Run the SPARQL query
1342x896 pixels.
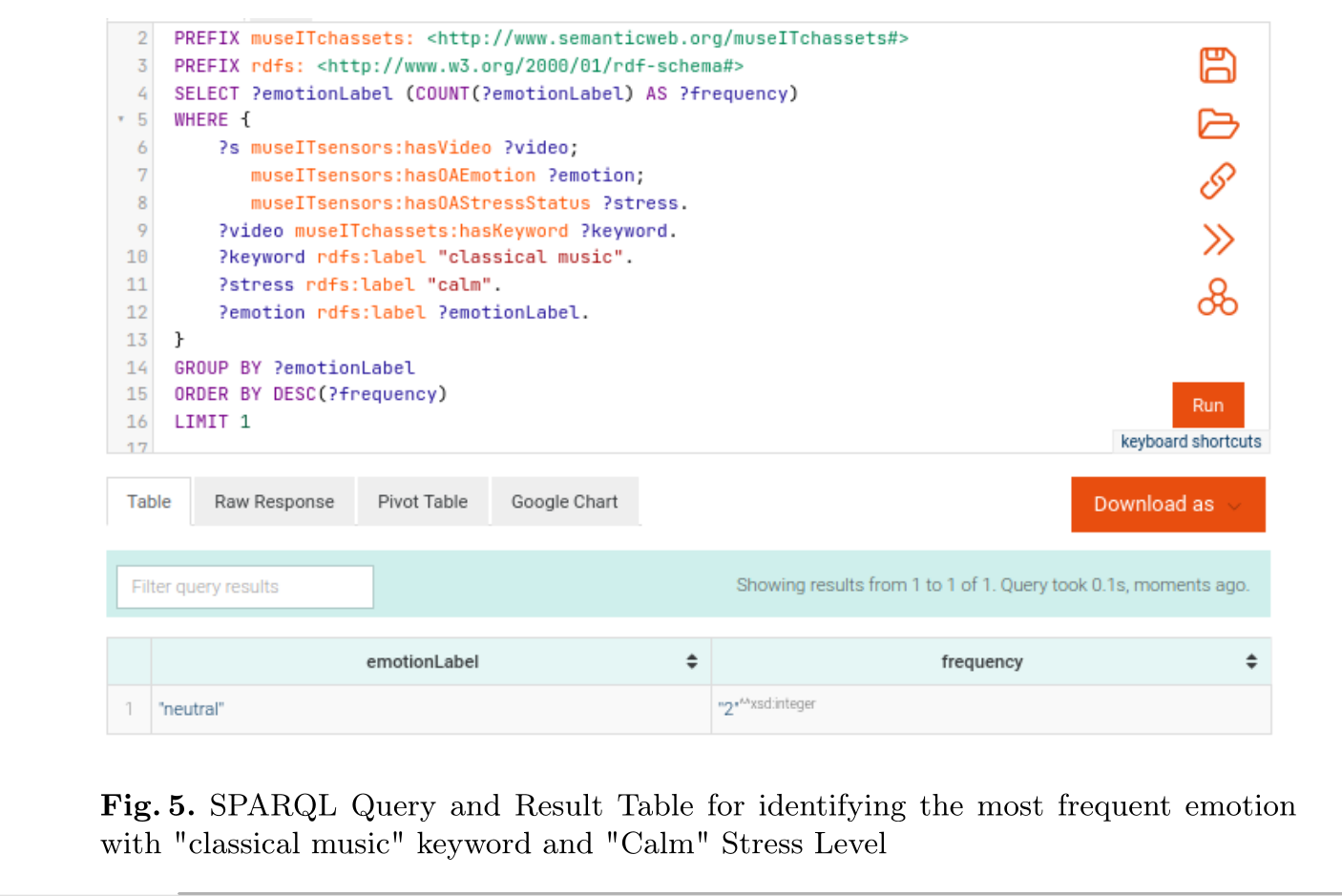pyautogui.click(x=1207, y=406)
